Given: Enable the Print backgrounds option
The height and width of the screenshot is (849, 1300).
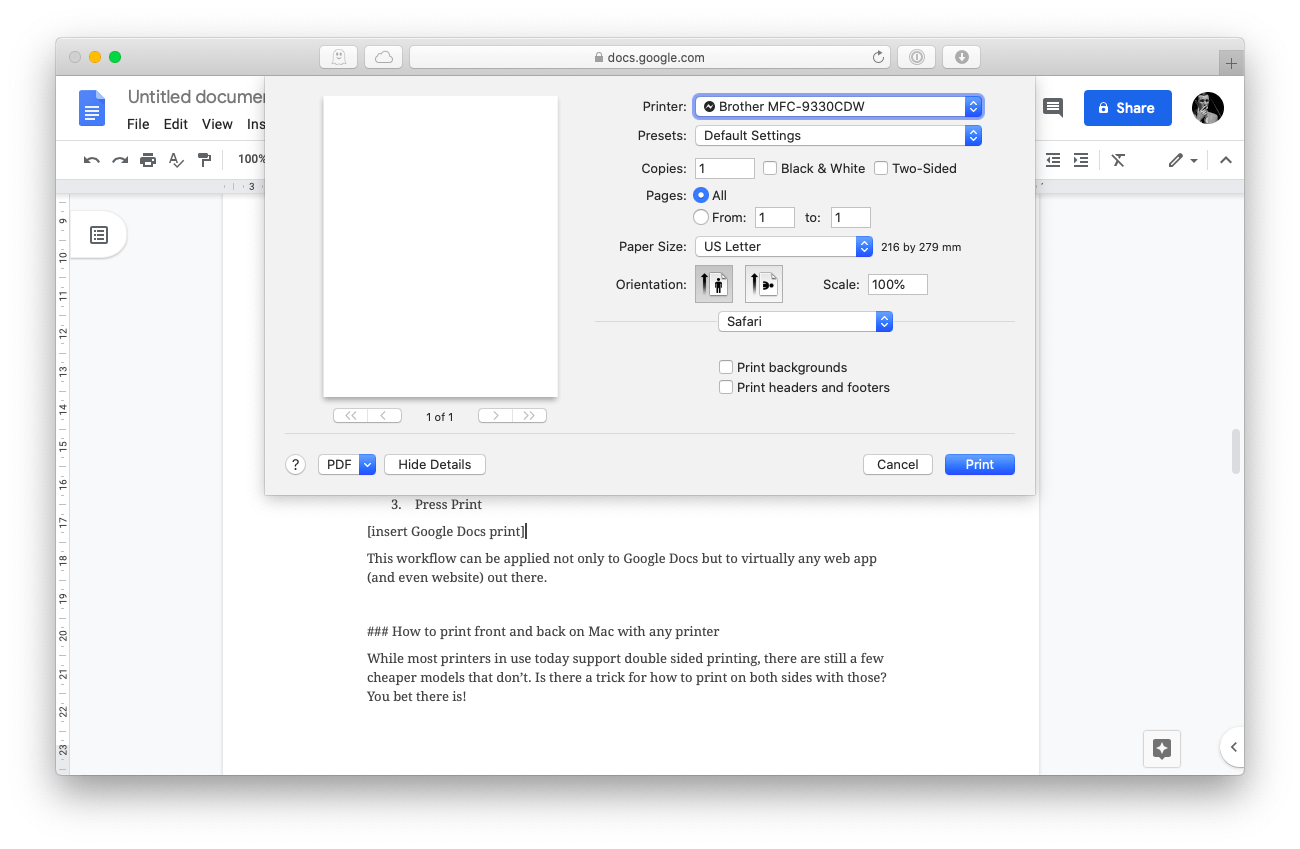Looking at the screenshot, I should click(726, 367).
